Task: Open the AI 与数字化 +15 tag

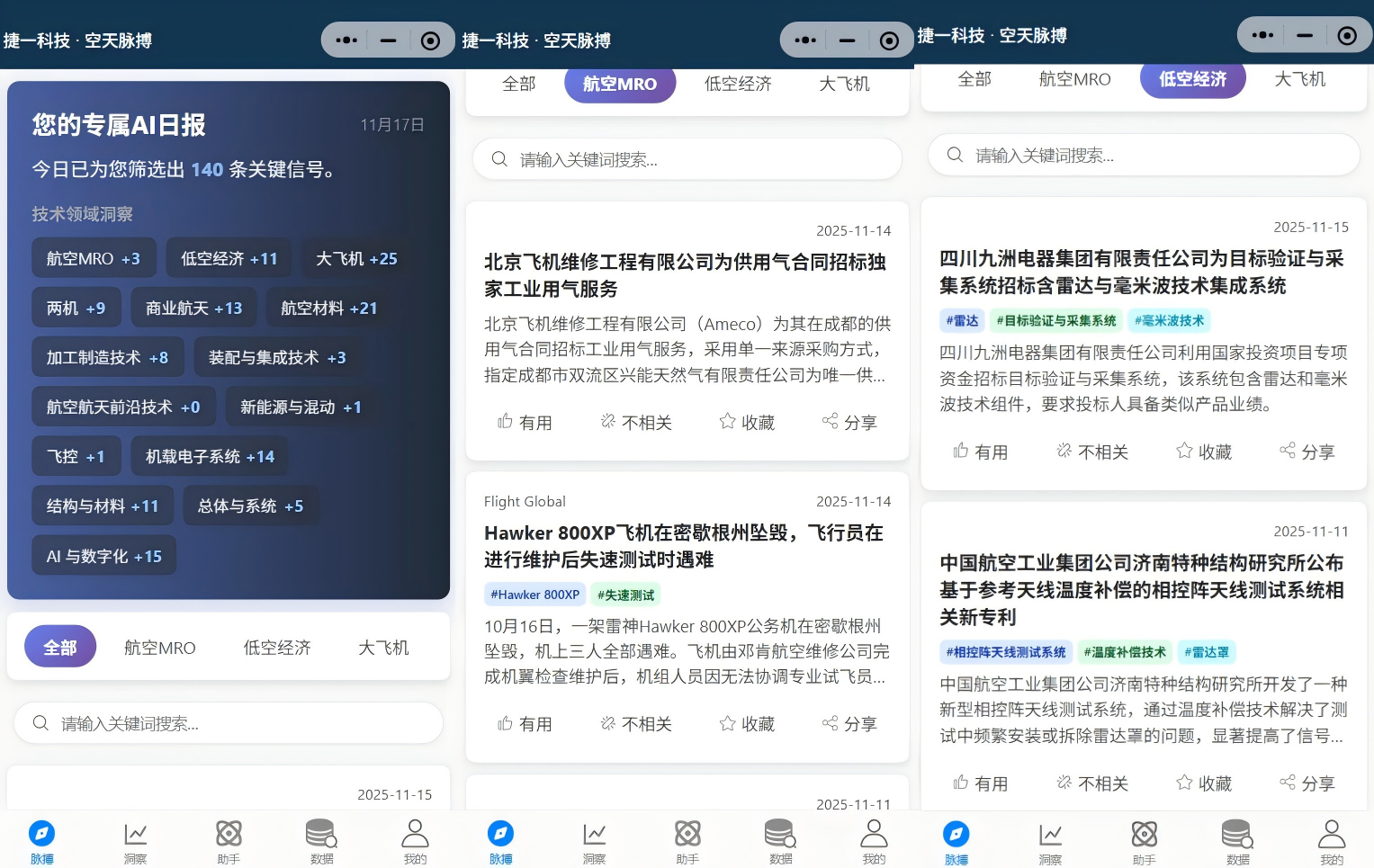Action: (104, 557)
